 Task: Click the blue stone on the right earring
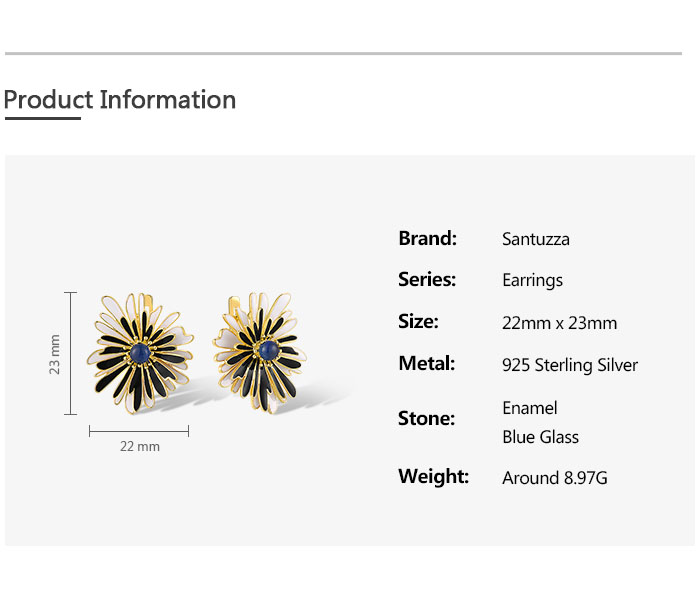[x=268, y=349]
